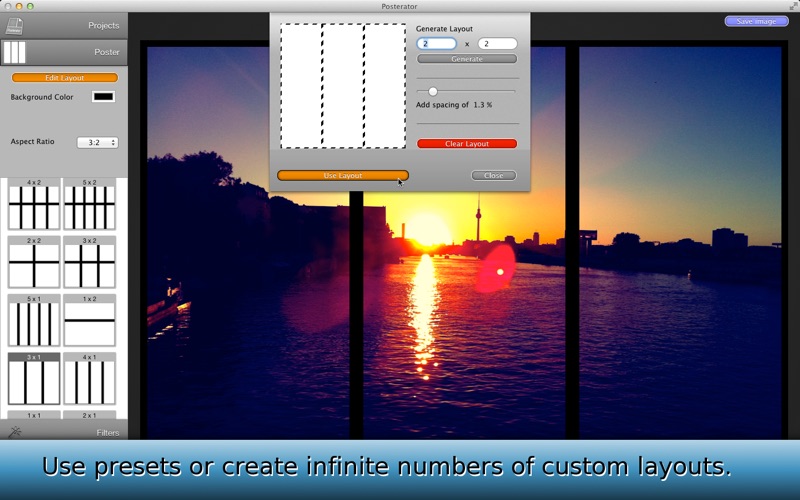Click the first Generate Layout number field
Screen dimensions: 800x500
pyautogui.click(x=436, y=44)
